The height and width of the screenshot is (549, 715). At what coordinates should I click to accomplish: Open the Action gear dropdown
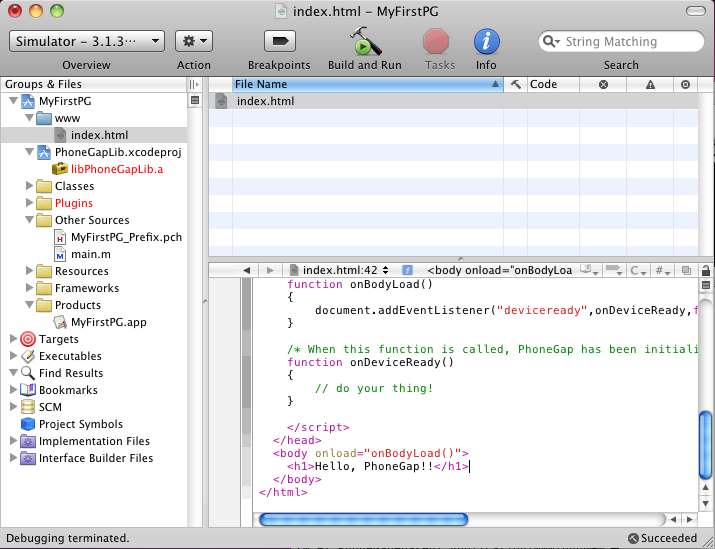[x=194, y=41]
